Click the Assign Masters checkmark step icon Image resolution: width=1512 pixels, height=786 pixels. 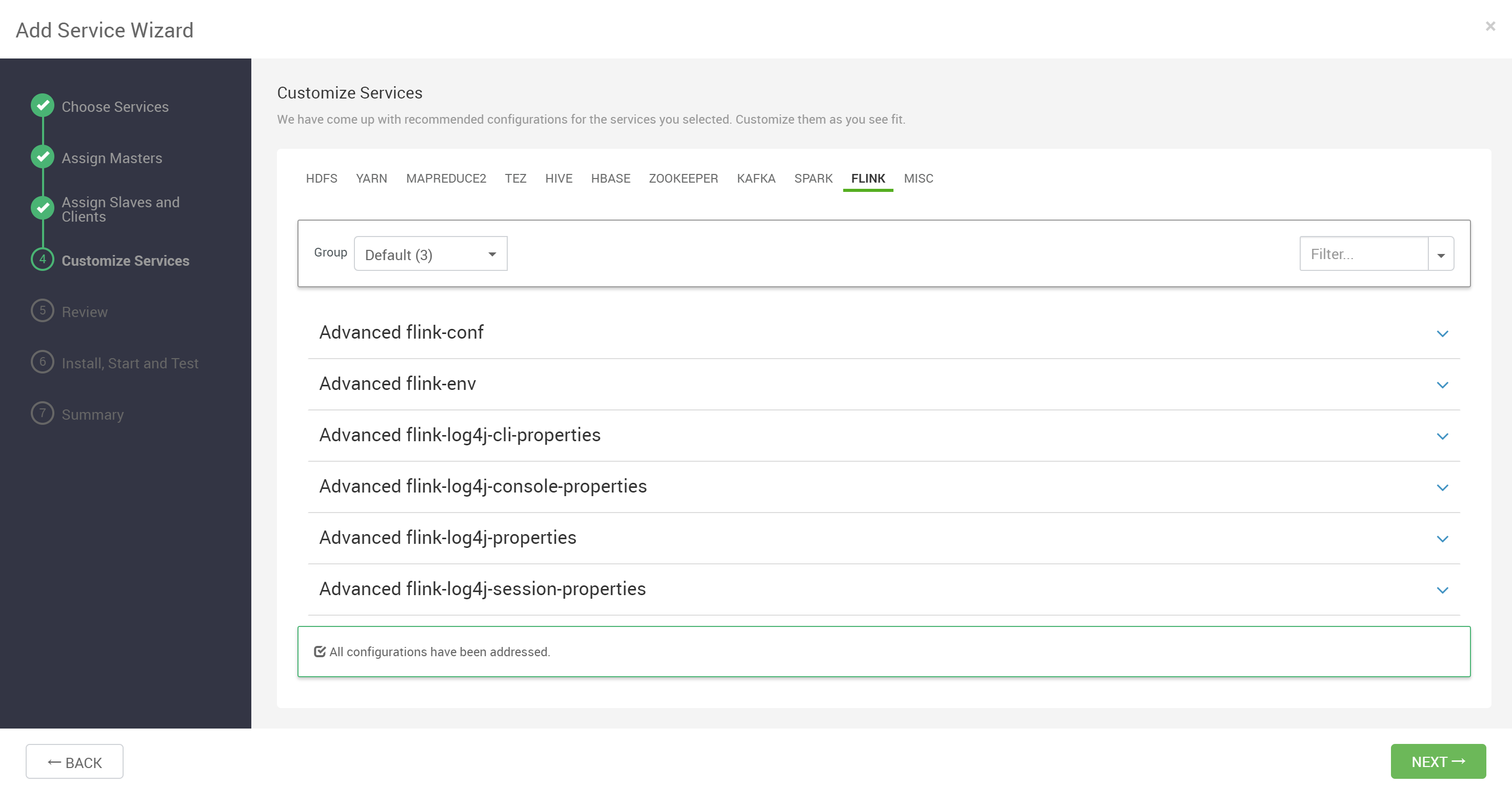point(42,156)
